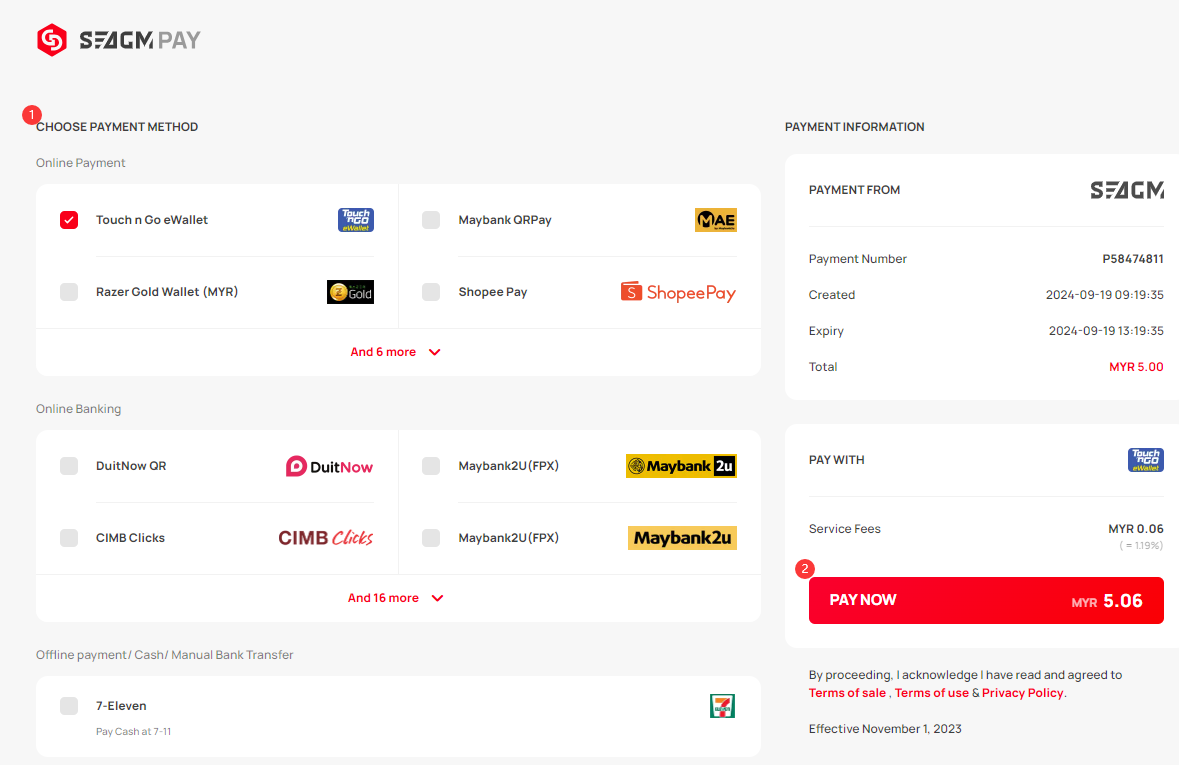The height and width of the screenshot is (765, 1179).
Task: Click the DuitNow QR label
Action: click(x=131, y=466)
